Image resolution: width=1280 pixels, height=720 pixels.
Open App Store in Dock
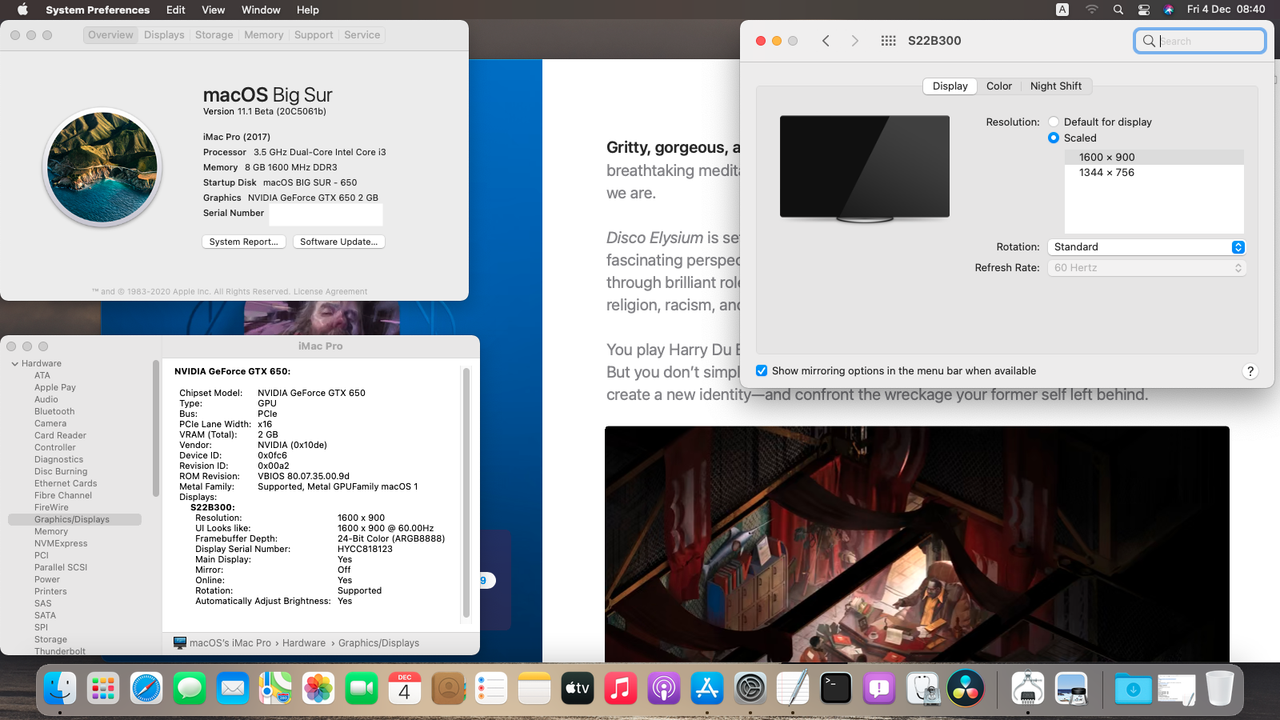[x=707, y=688]
